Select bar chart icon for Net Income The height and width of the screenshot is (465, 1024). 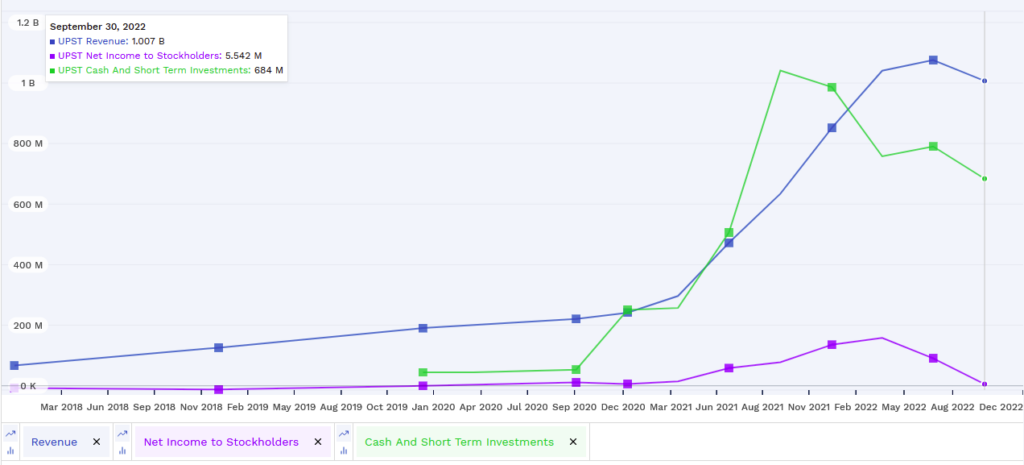(122, 450)
